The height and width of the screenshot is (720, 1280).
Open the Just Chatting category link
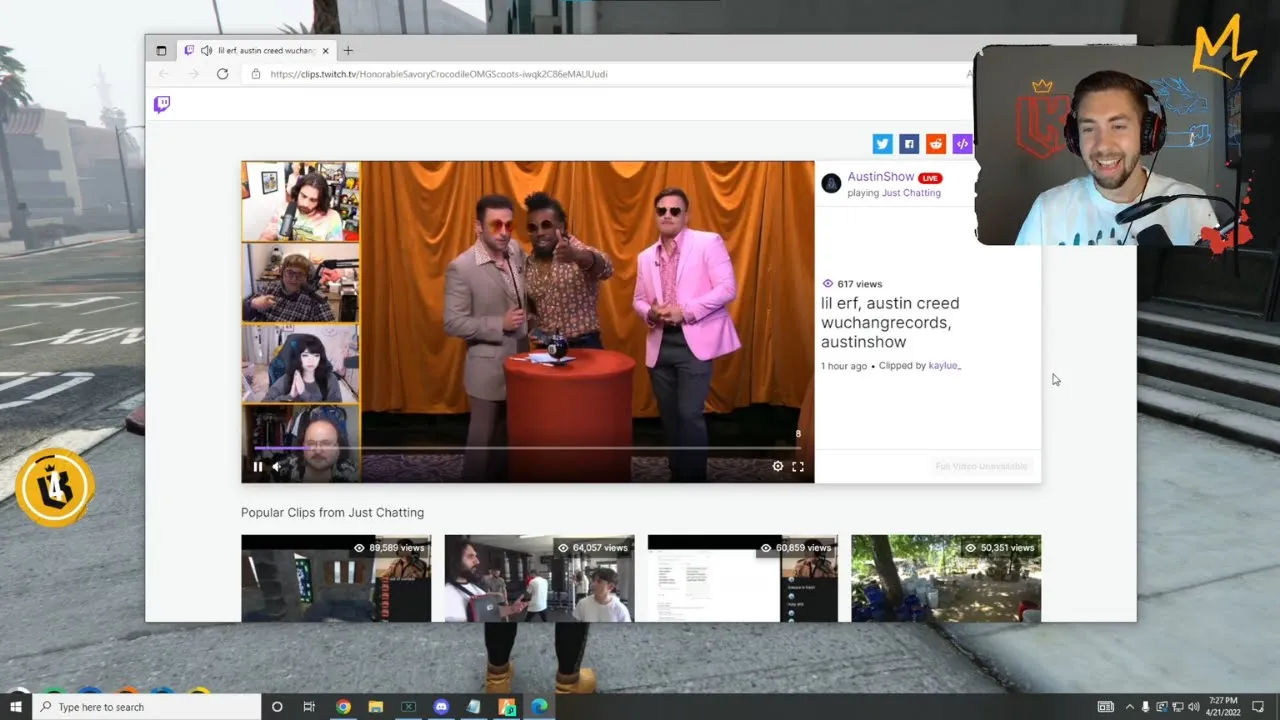click(x=911, y=193)
